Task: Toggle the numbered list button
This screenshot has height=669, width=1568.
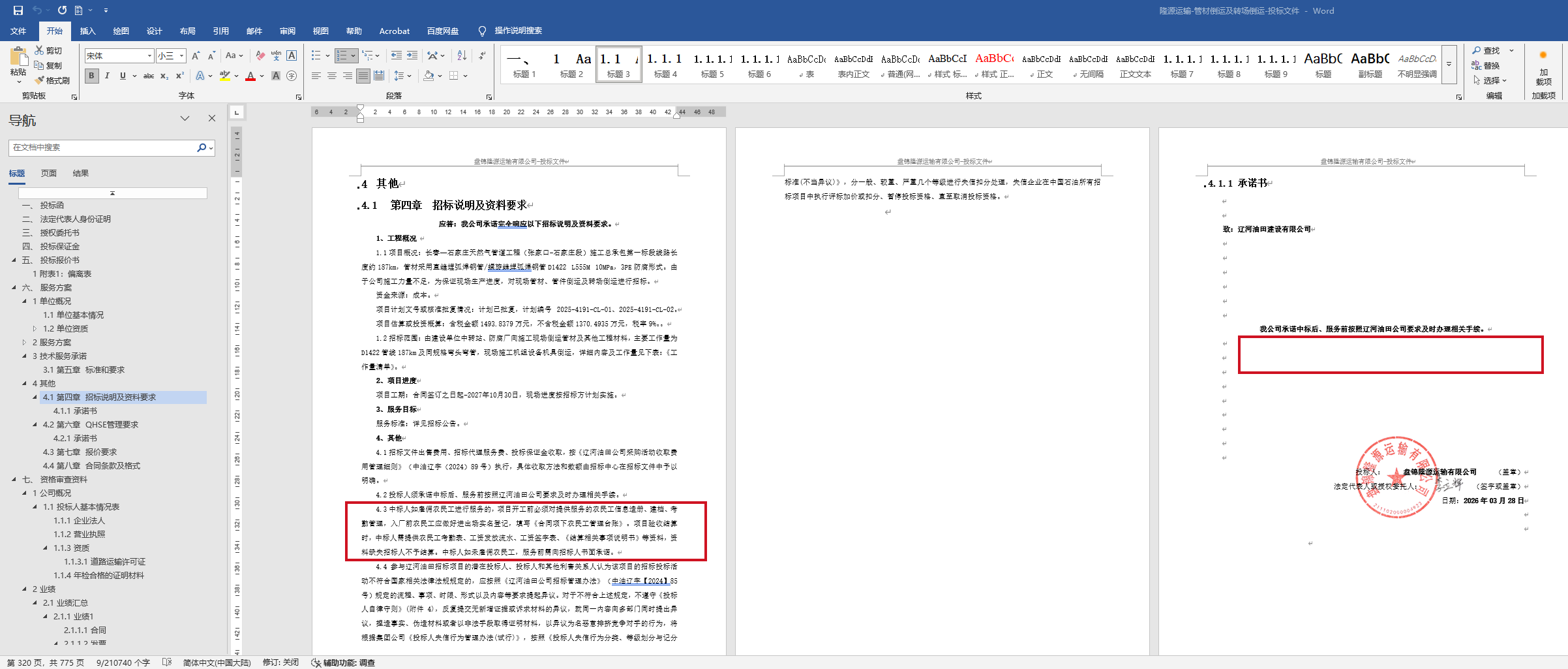Action: tap(342, 56)
